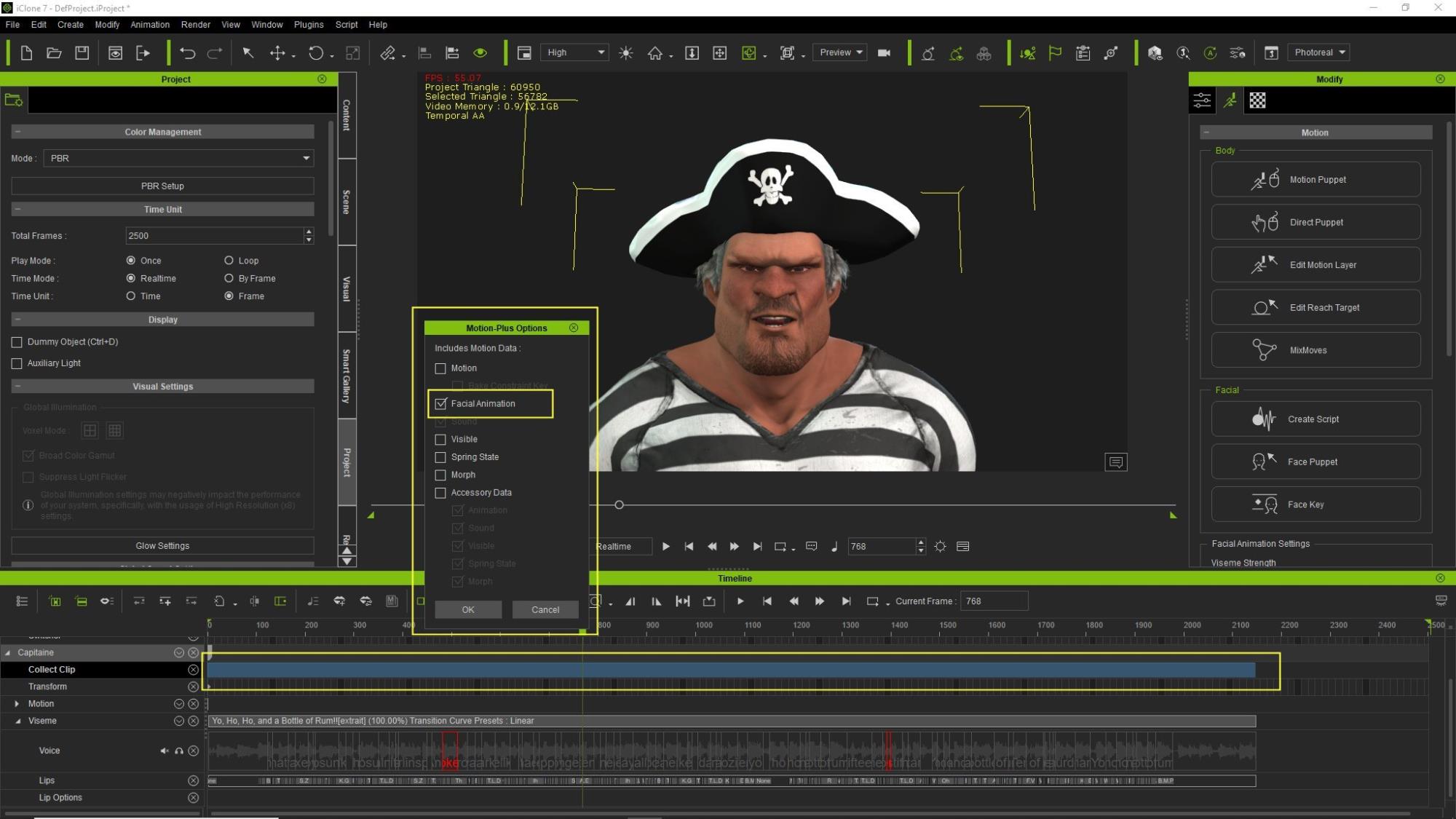Save project using the floppy disk icon

pos(82,52)
